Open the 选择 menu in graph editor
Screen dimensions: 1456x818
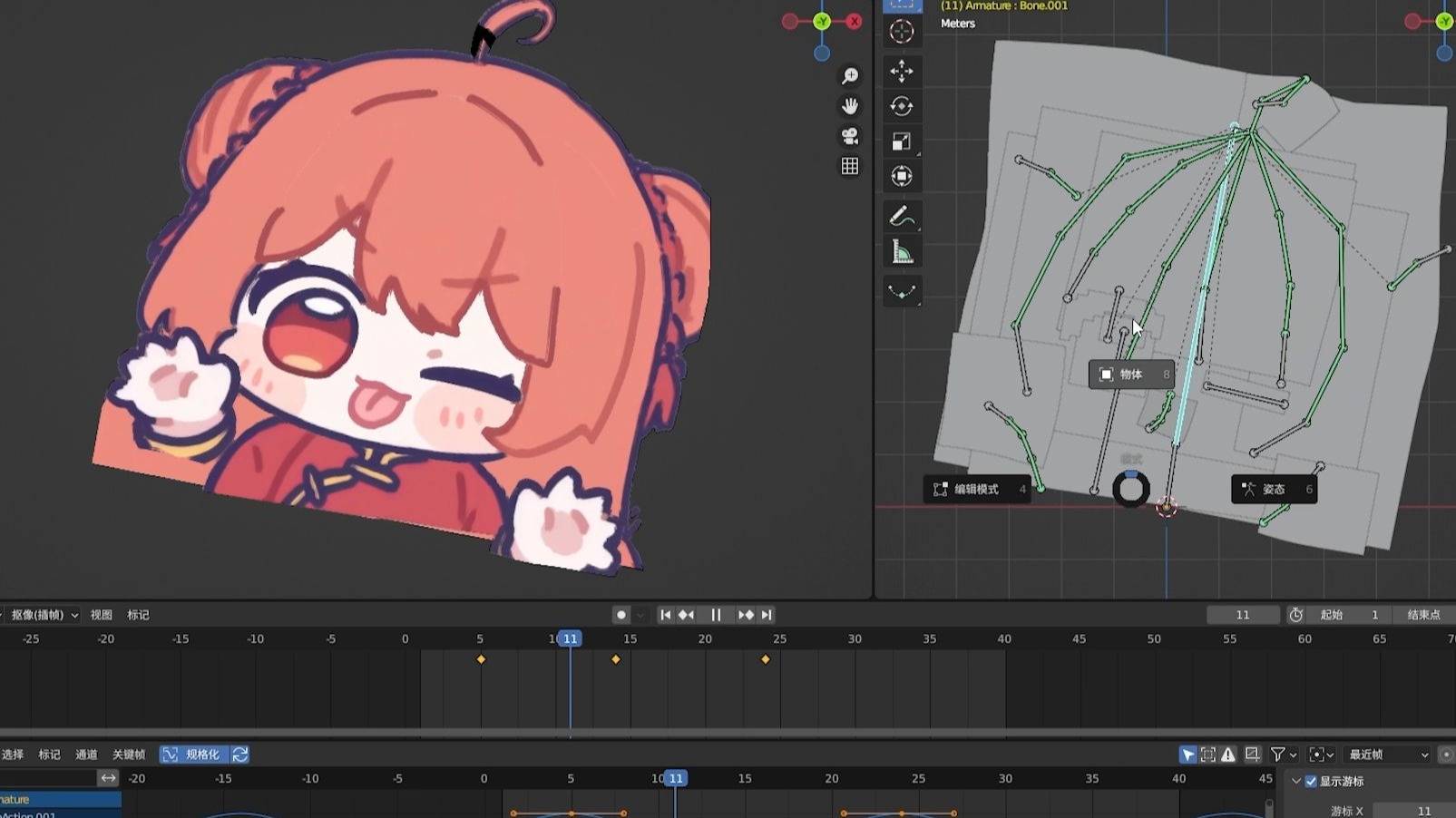click(x=13, y=755)
